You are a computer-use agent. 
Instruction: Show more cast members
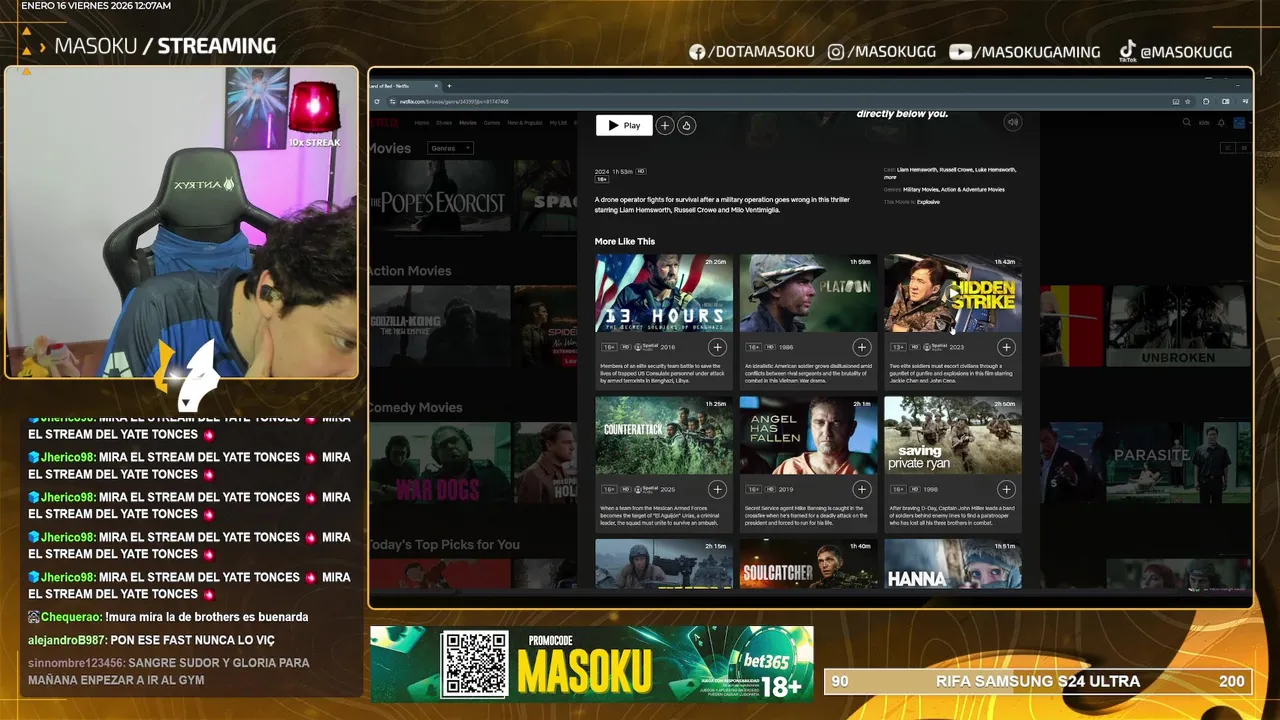[890, 177]
